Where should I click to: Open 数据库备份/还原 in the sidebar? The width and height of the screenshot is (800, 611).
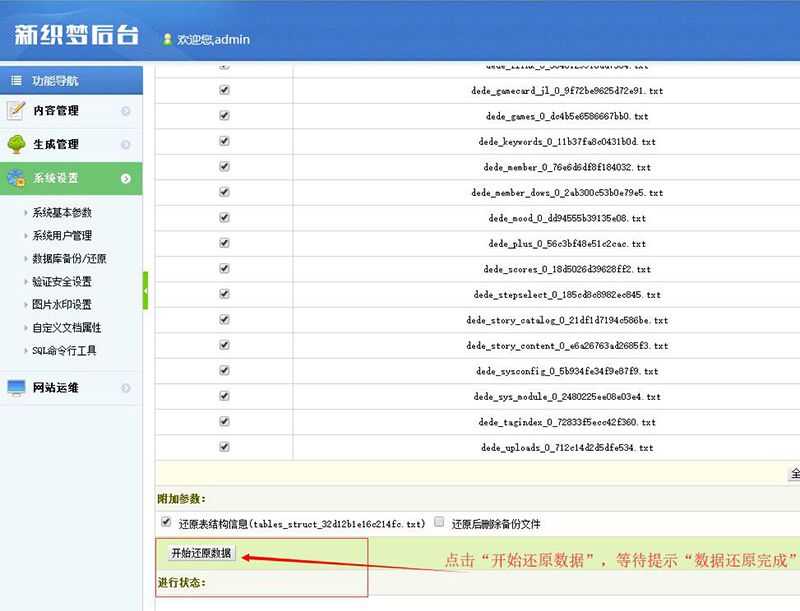click(69, 259)
